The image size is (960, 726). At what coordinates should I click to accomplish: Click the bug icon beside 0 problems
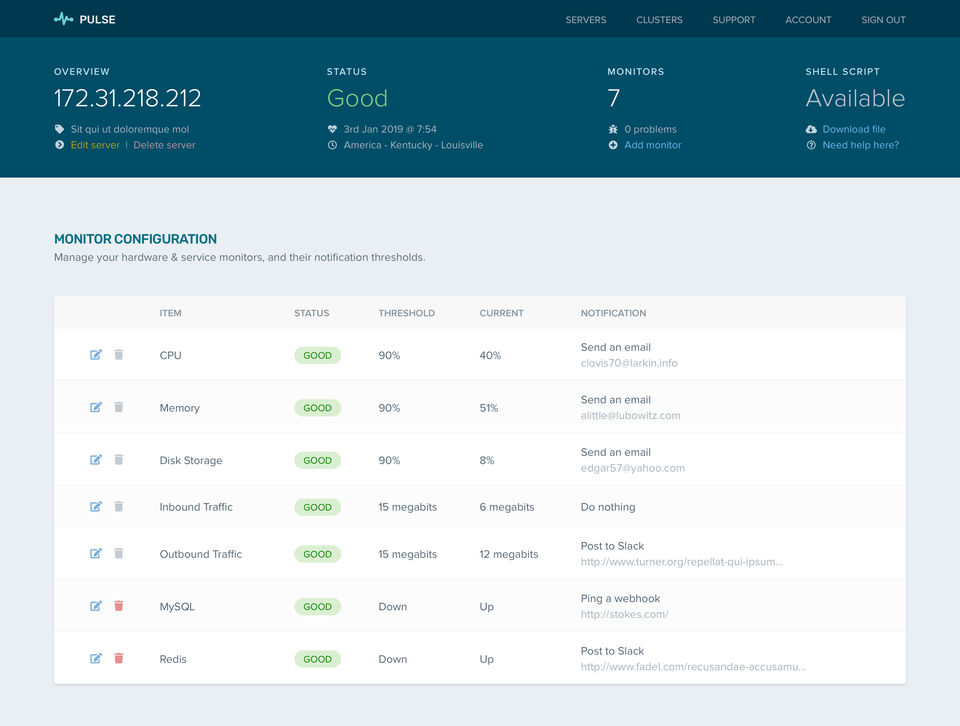pos(613,129)
